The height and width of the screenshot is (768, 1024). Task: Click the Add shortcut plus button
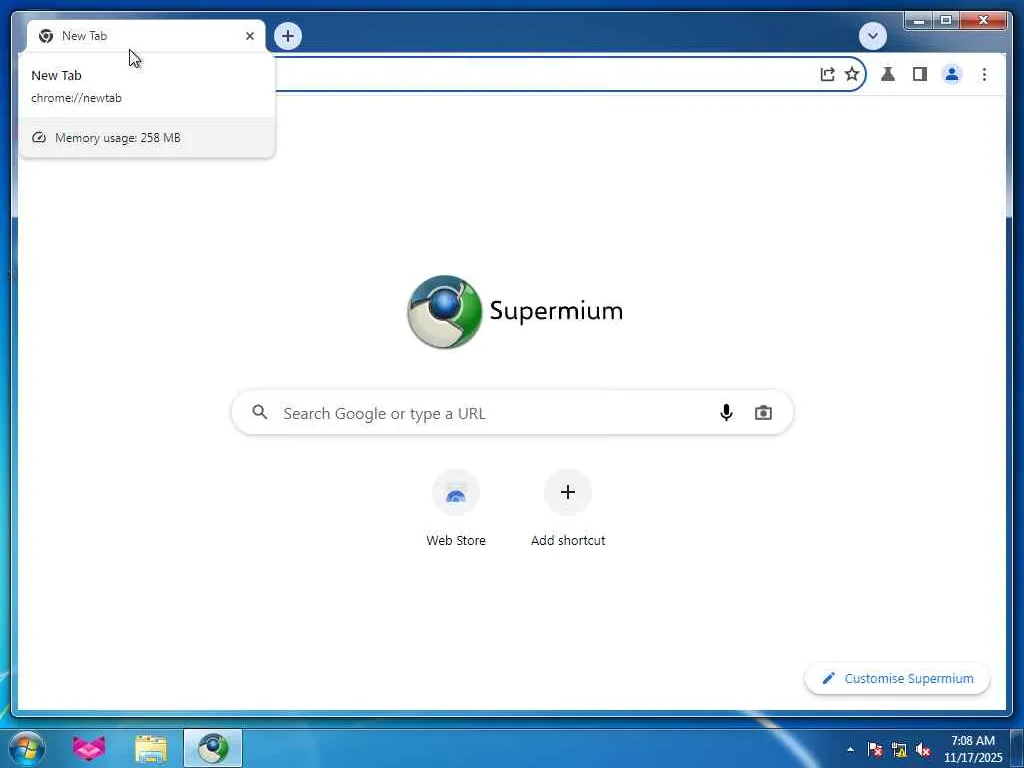pyautogui.click(x=568, y=492)
